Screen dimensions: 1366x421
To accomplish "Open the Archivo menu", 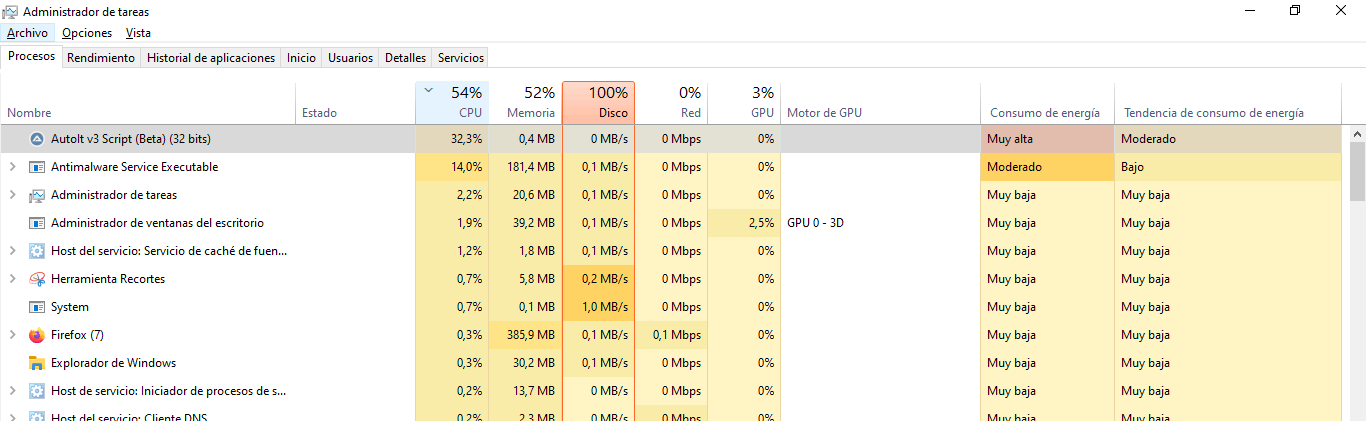I will coord(27,33).
